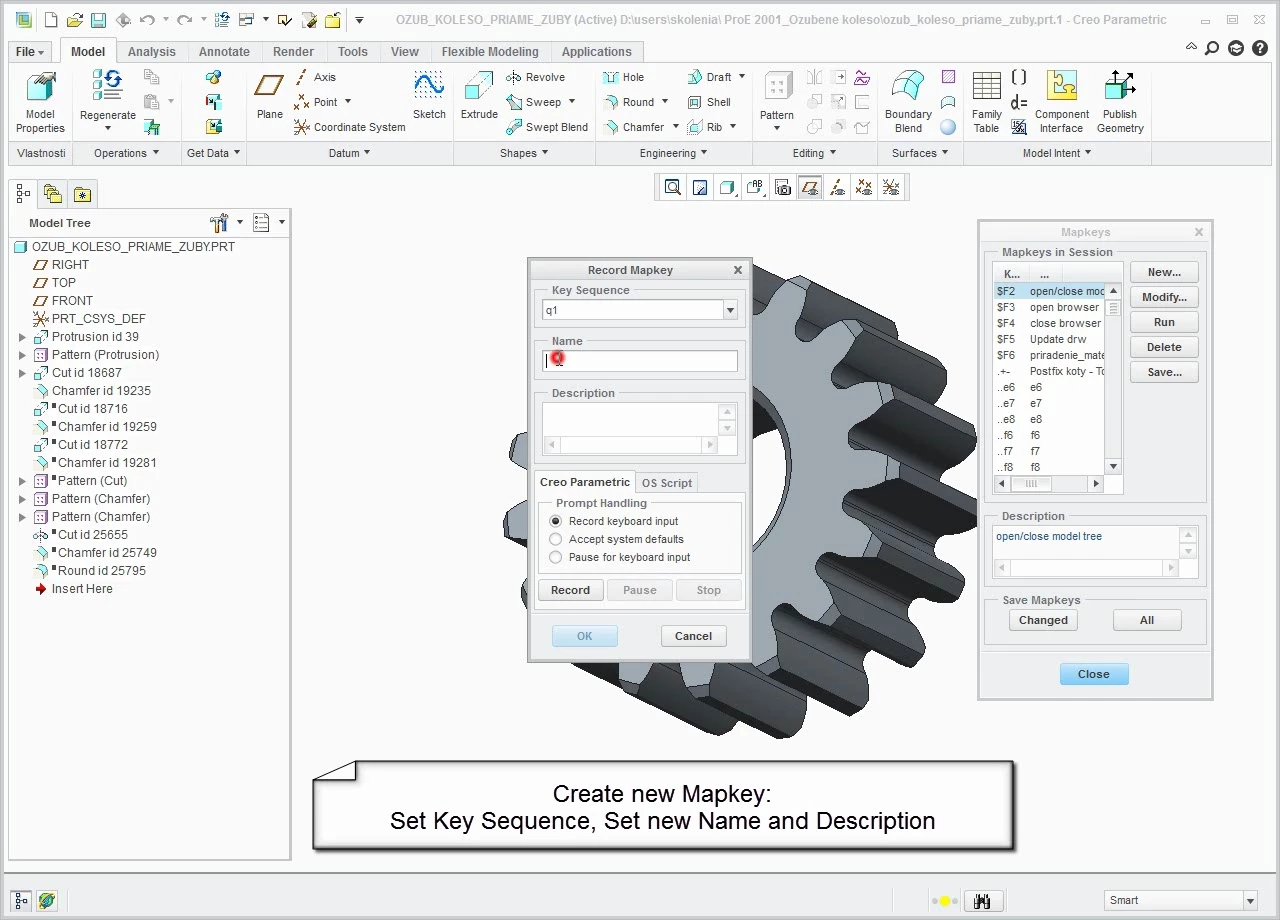
Task: Start the Sketch tool
Action: point(429,96)
